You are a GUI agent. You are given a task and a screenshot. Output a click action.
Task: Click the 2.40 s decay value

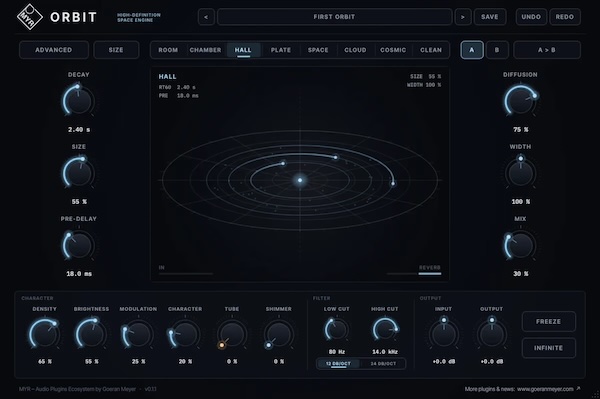tap(79, 130)
